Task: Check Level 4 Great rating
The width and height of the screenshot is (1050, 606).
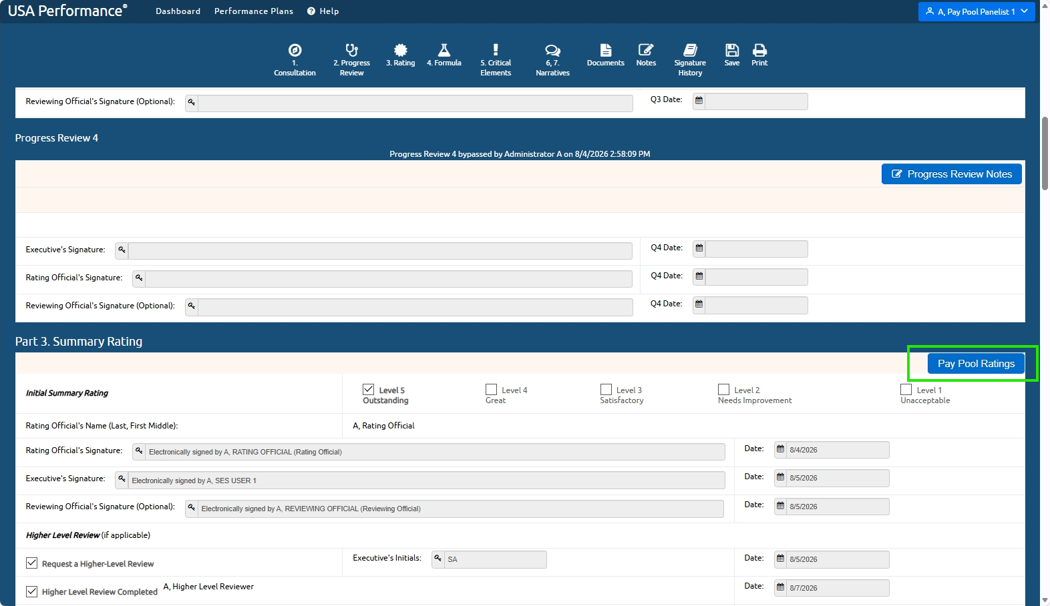Action: point(491,389)
